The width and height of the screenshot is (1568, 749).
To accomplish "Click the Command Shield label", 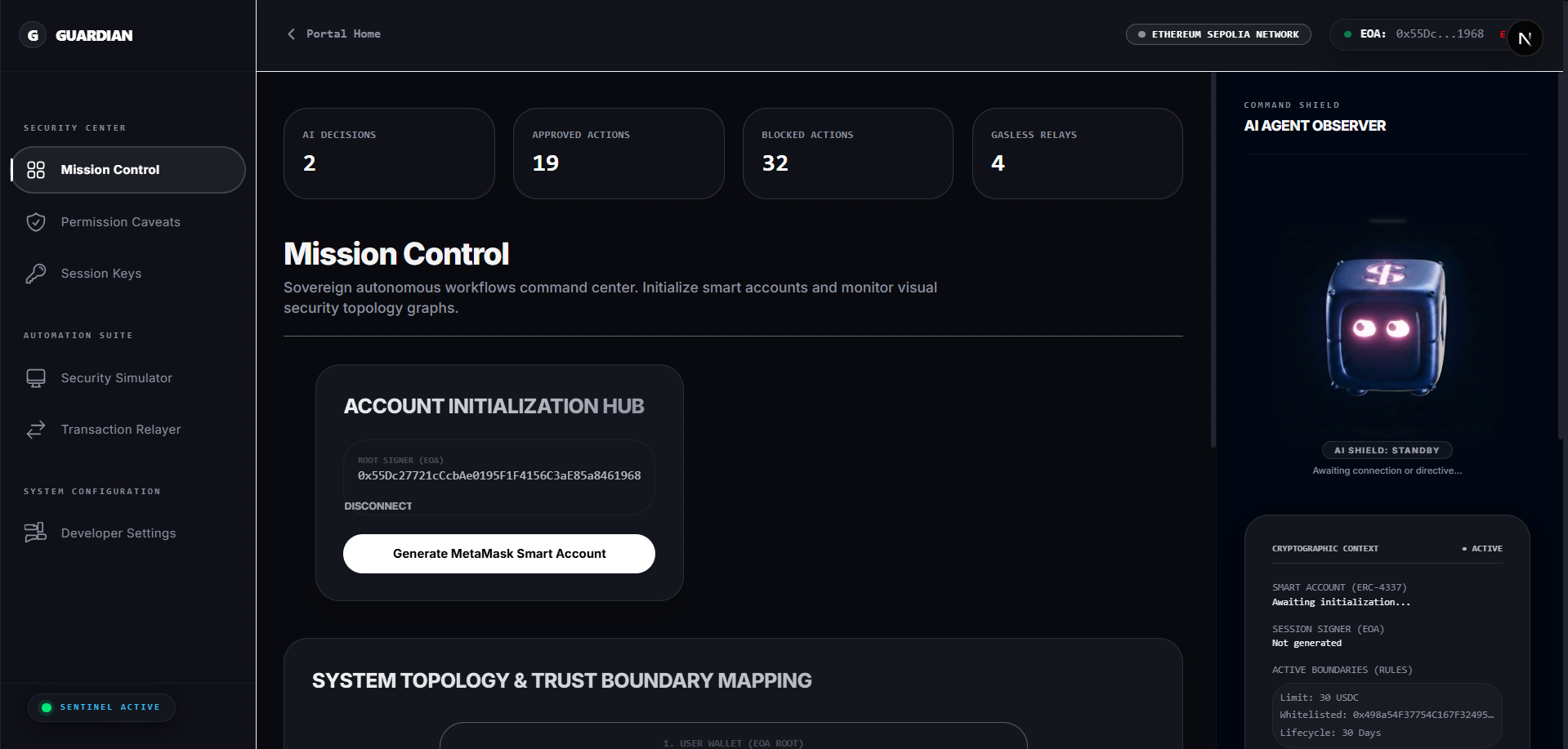I will pos(1291,105).
